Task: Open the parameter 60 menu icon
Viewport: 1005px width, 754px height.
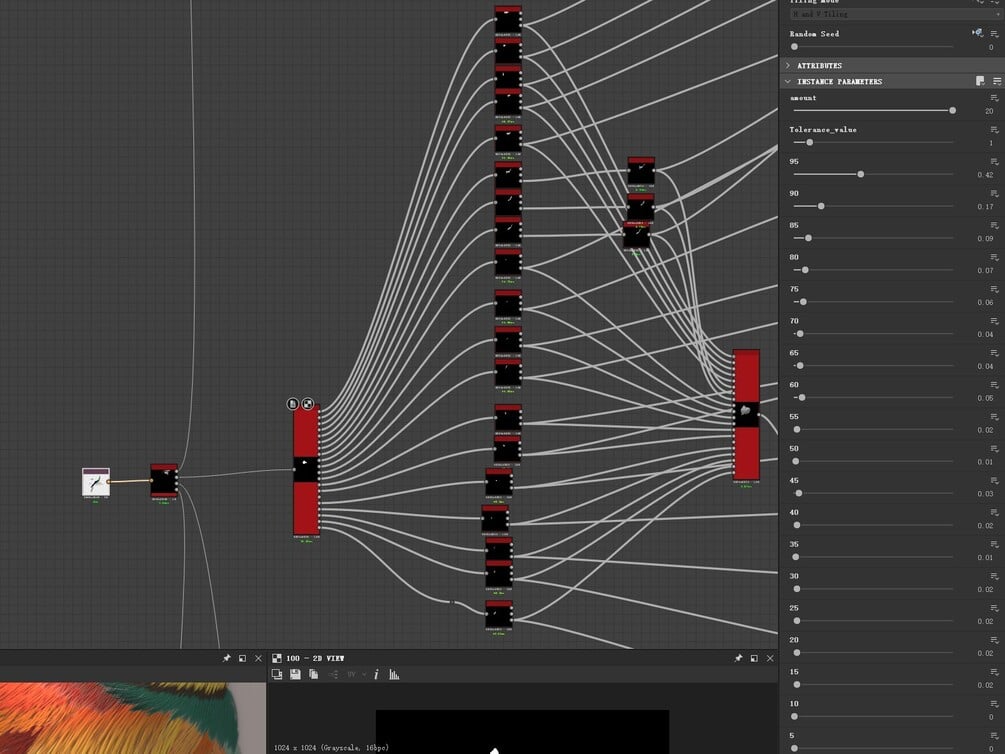Action: (x=995, y=385)
